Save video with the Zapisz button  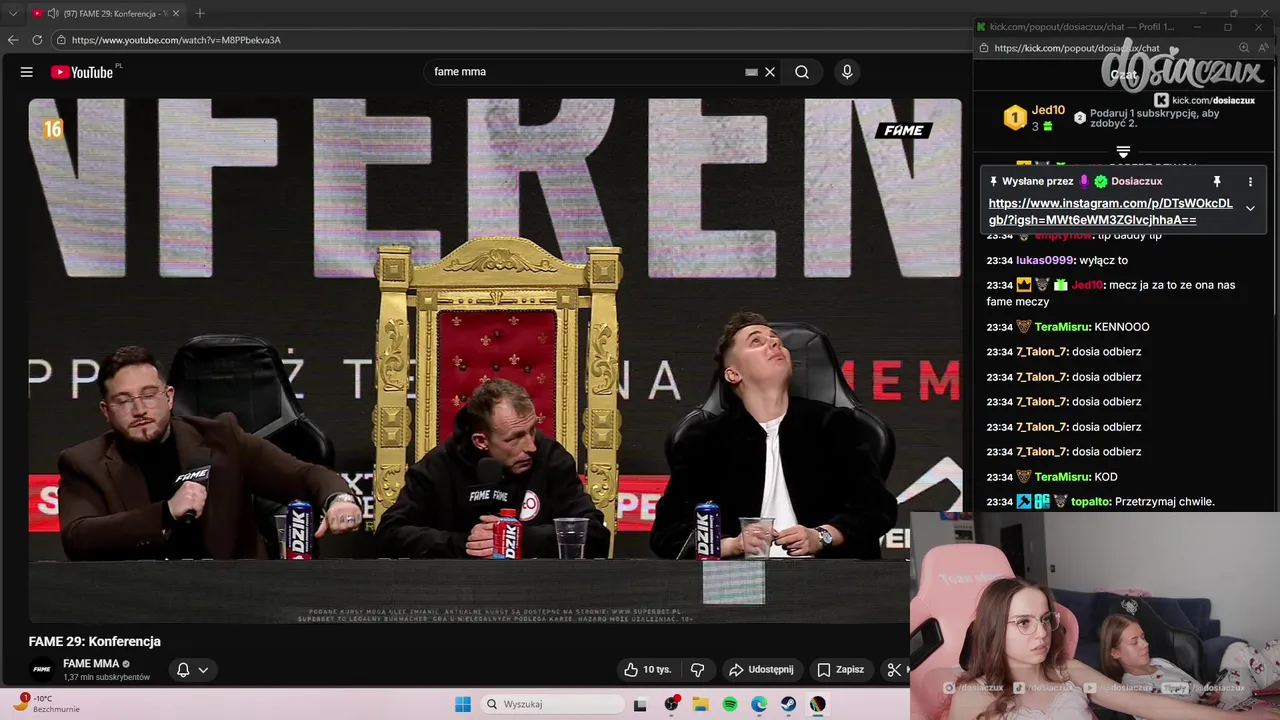840,670
